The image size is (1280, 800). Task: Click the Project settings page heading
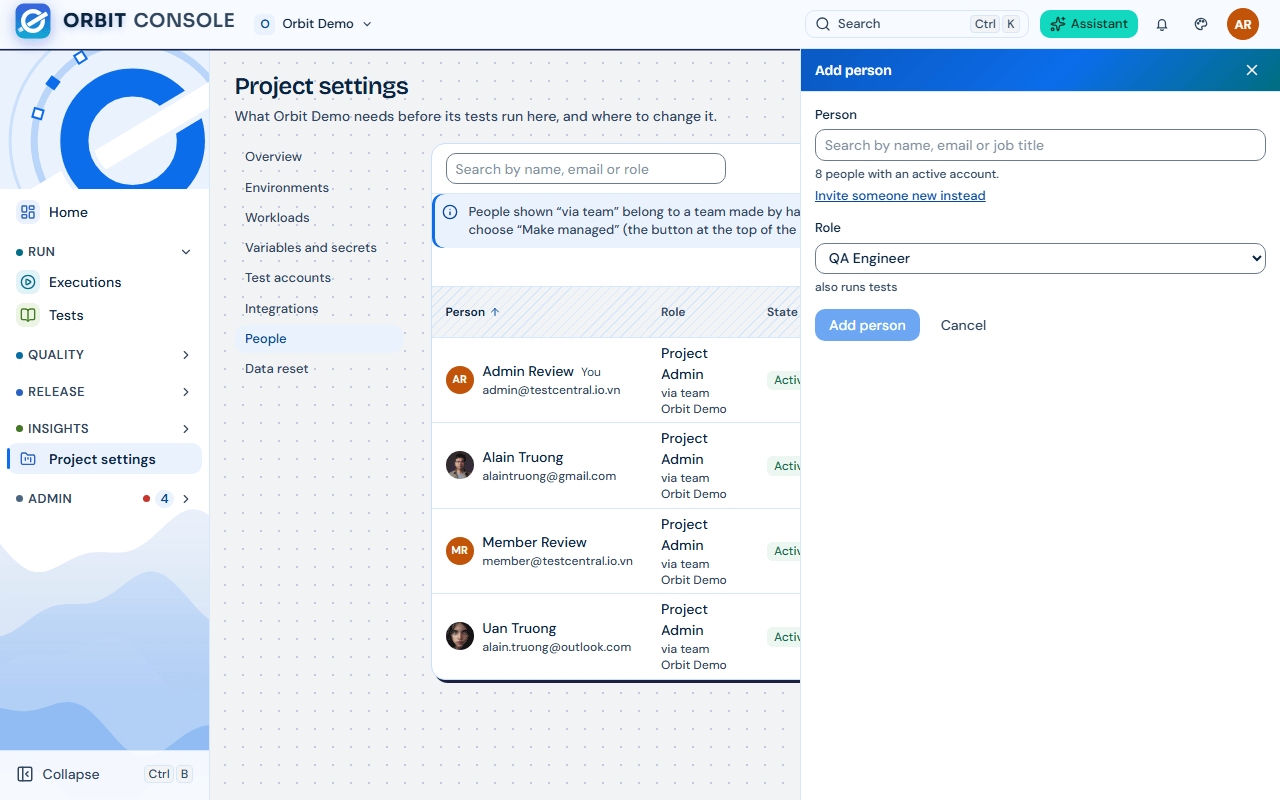coord(321,86)
